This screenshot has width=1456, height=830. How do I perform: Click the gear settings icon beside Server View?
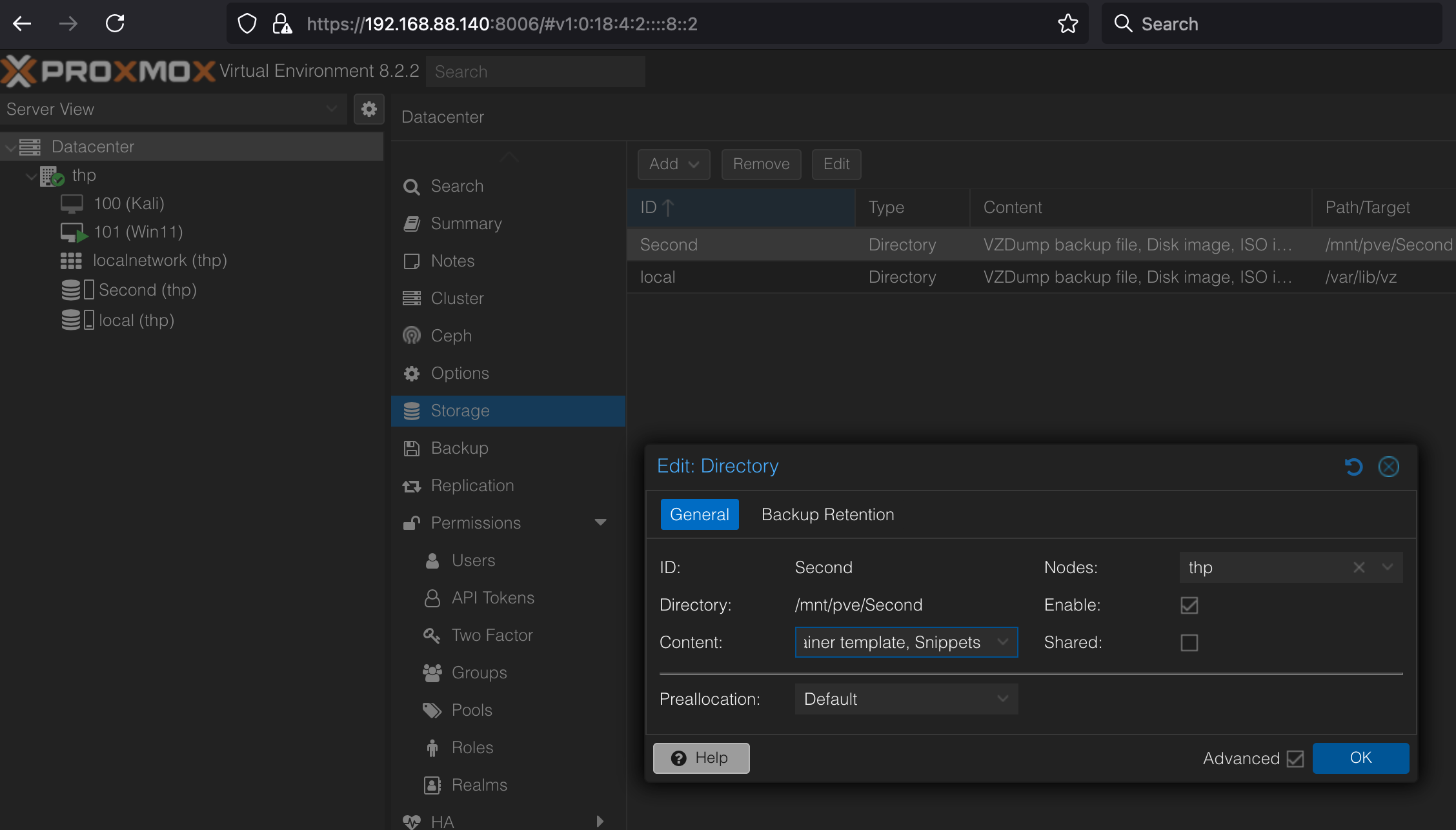click(x=369, y=109)
